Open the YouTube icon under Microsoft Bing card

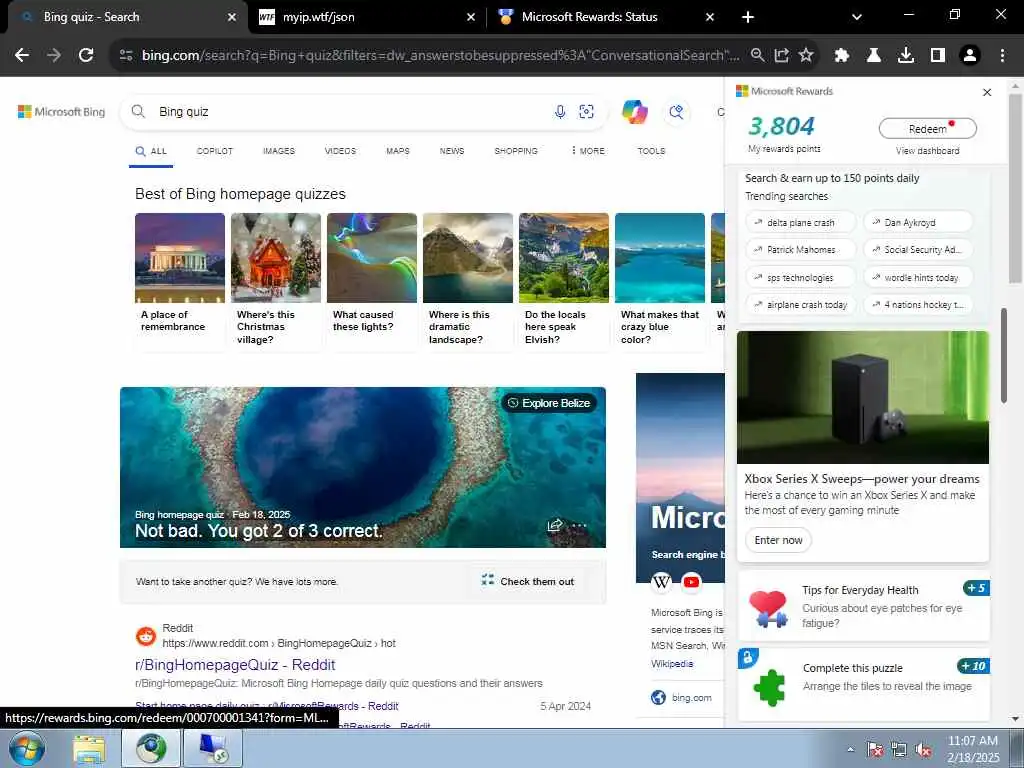(x=691, y=581)
